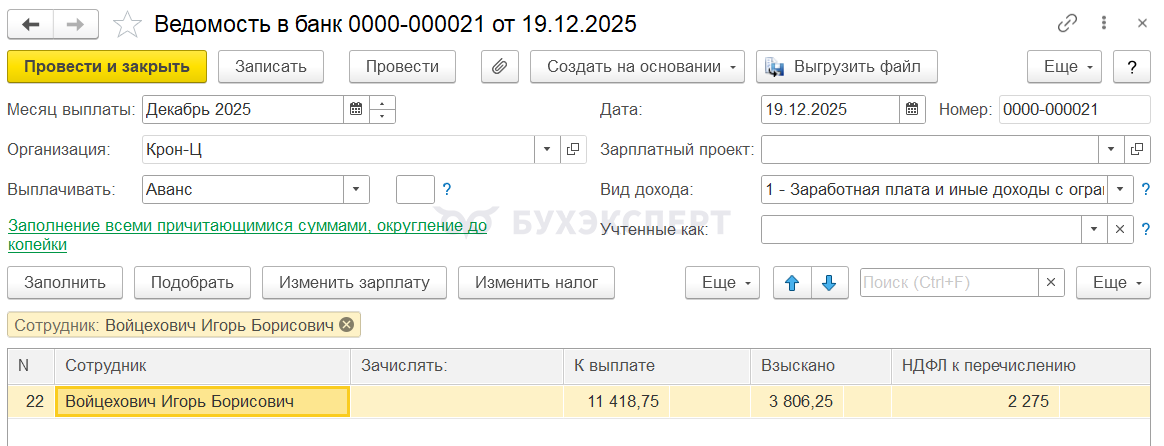Image resolution: width=1164 pixels, height=446 pixels.
Task: Click the paperclip attachments icon
Action: (x=499, y=67)
